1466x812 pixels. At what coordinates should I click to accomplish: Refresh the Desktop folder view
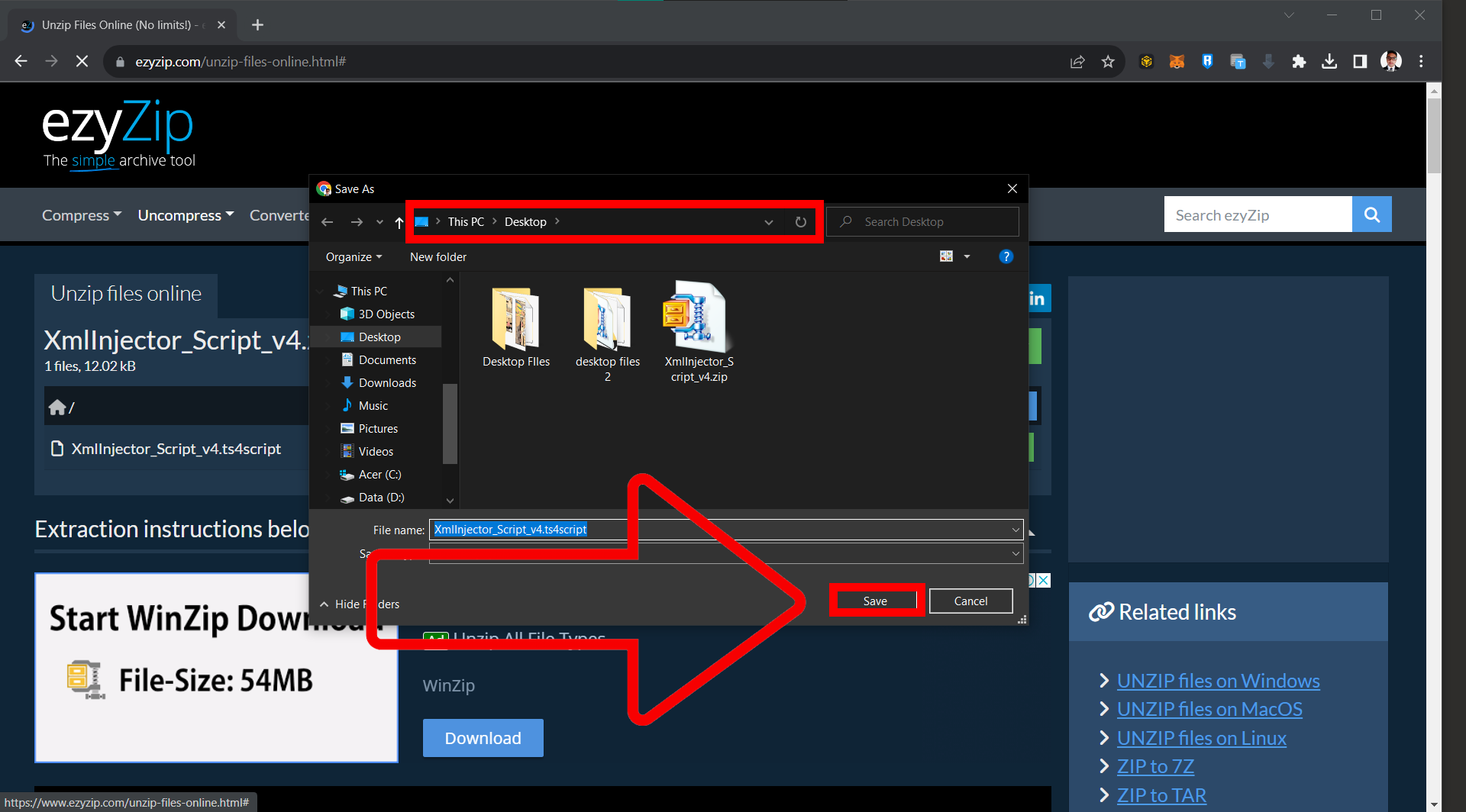pyautogui.click(x=800, y=221)
